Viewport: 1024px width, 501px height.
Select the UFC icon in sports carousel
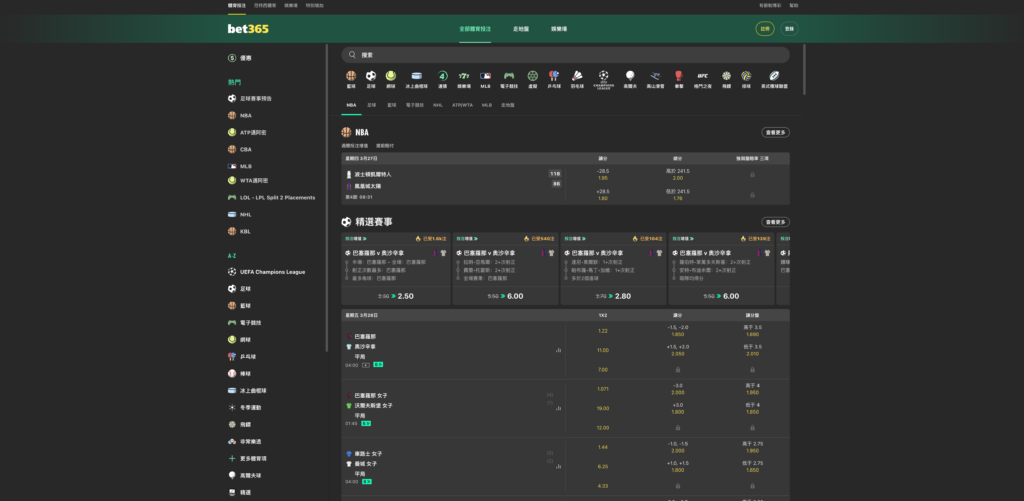click(x=702, y=76)
